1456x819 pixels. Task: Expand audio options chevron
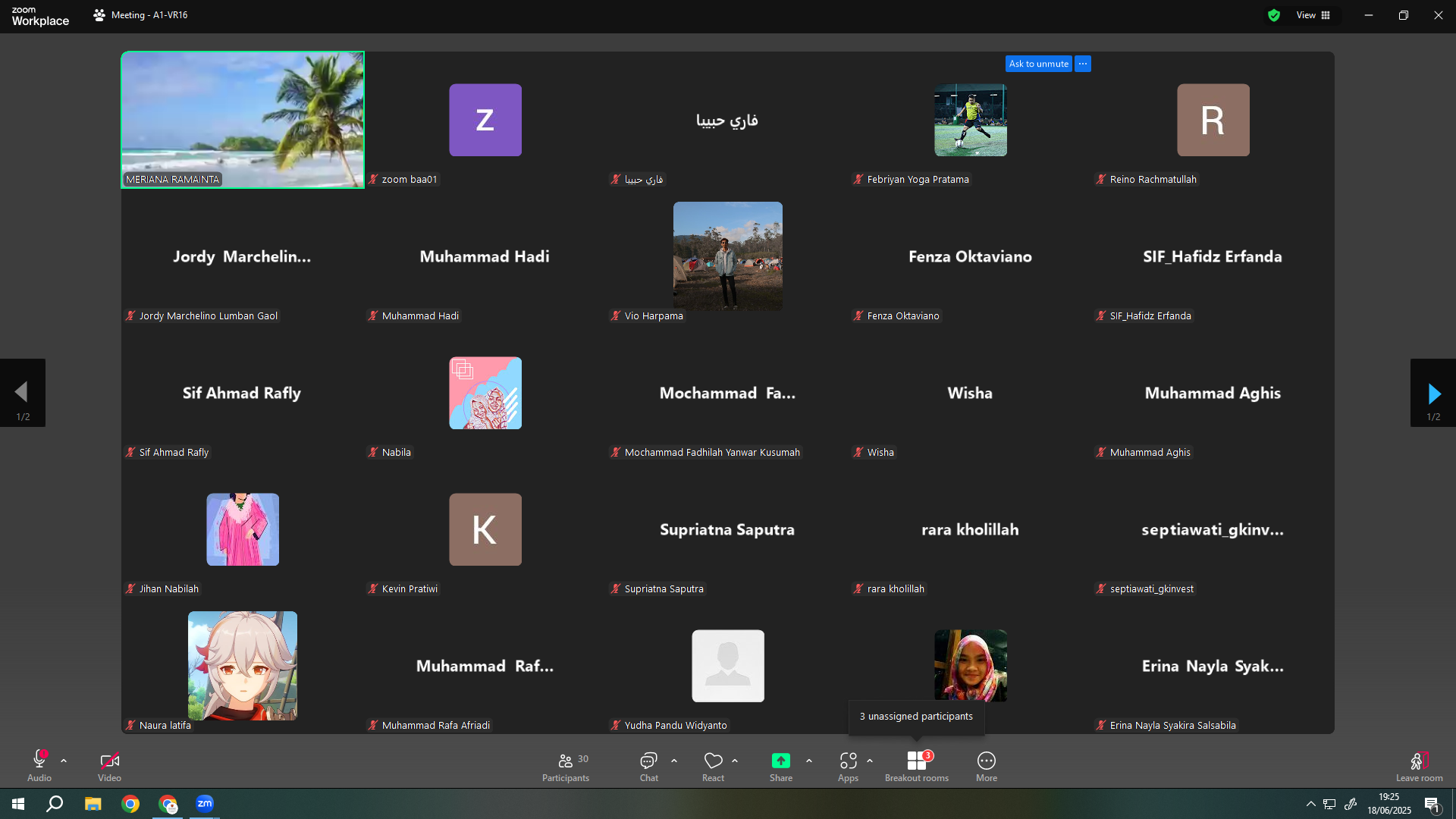pos(64,761)
